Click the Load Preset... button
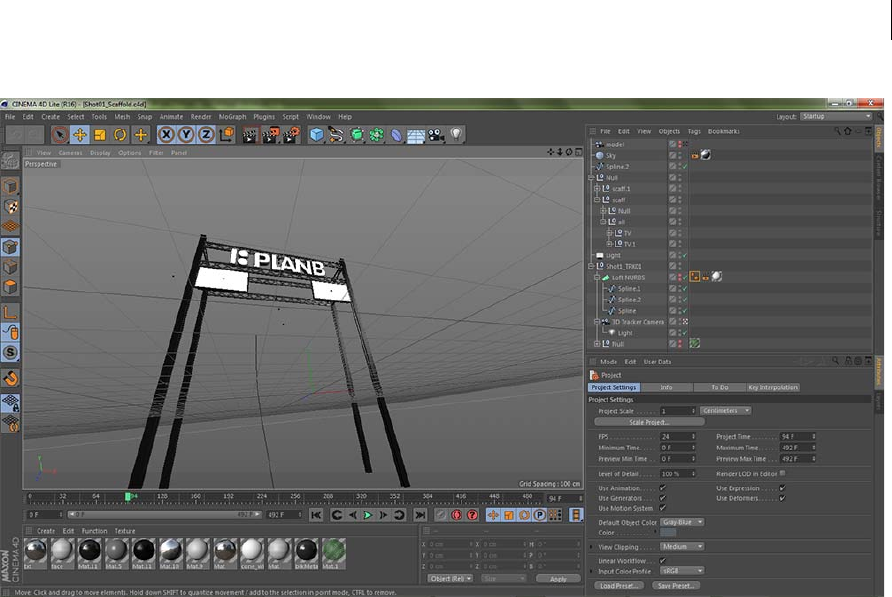Image resolution: width=892 pixels, height=597 pixels. (x=619, y=585)
